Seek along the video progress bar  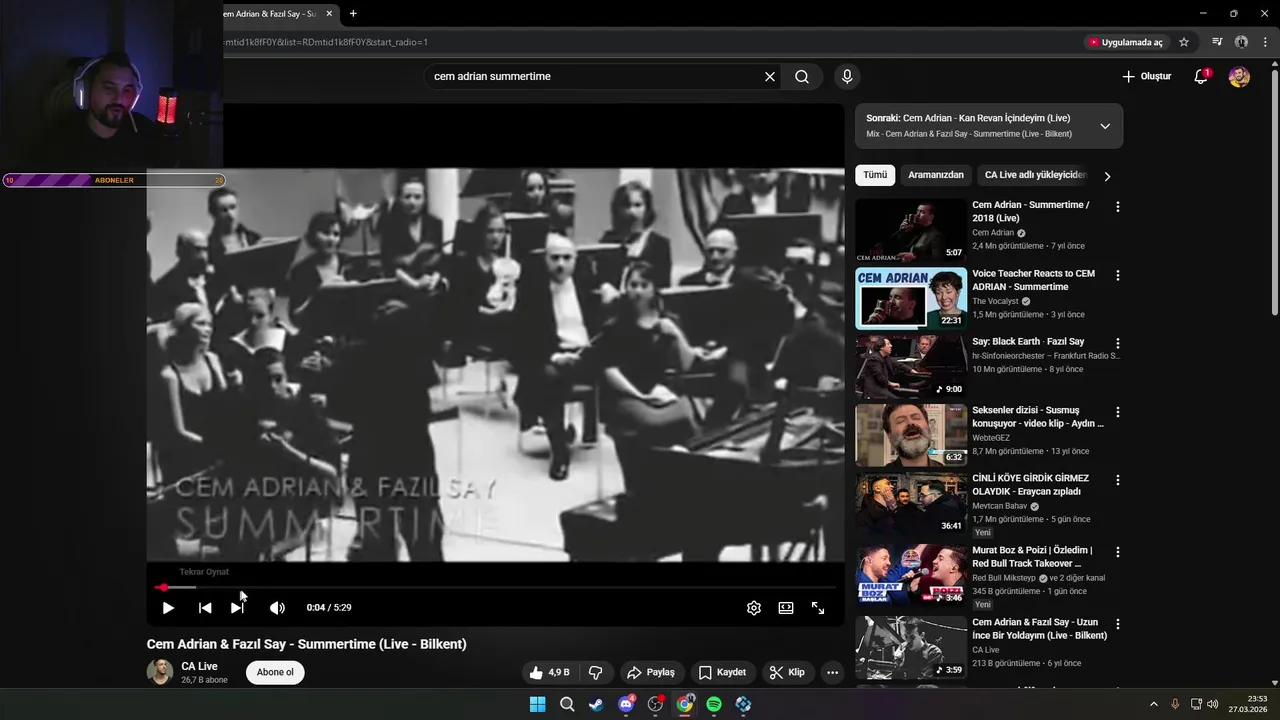496,587
